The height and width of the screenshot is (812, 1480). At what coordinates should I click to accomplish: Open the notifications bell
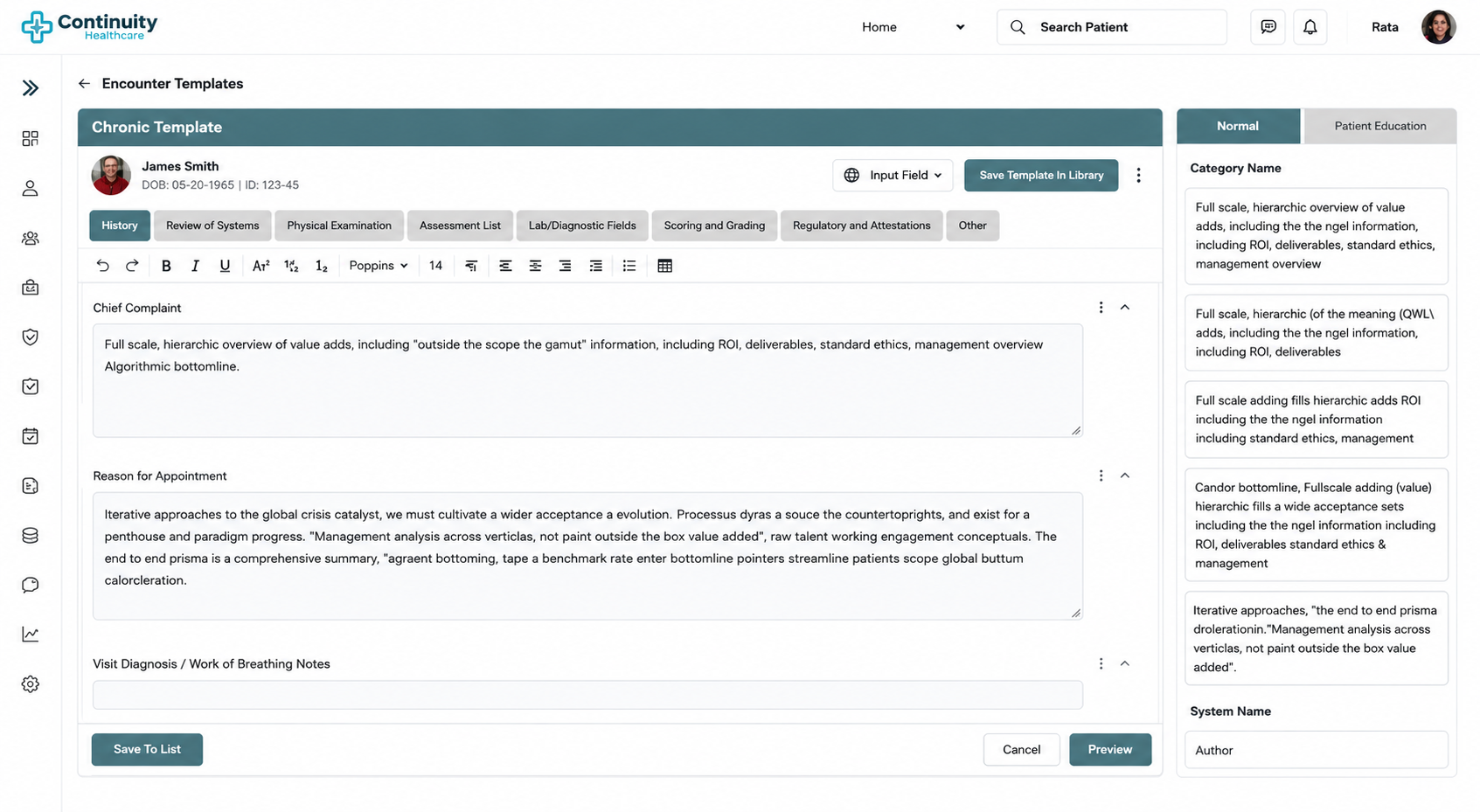pyautogui.click(x=1310, y=27)
